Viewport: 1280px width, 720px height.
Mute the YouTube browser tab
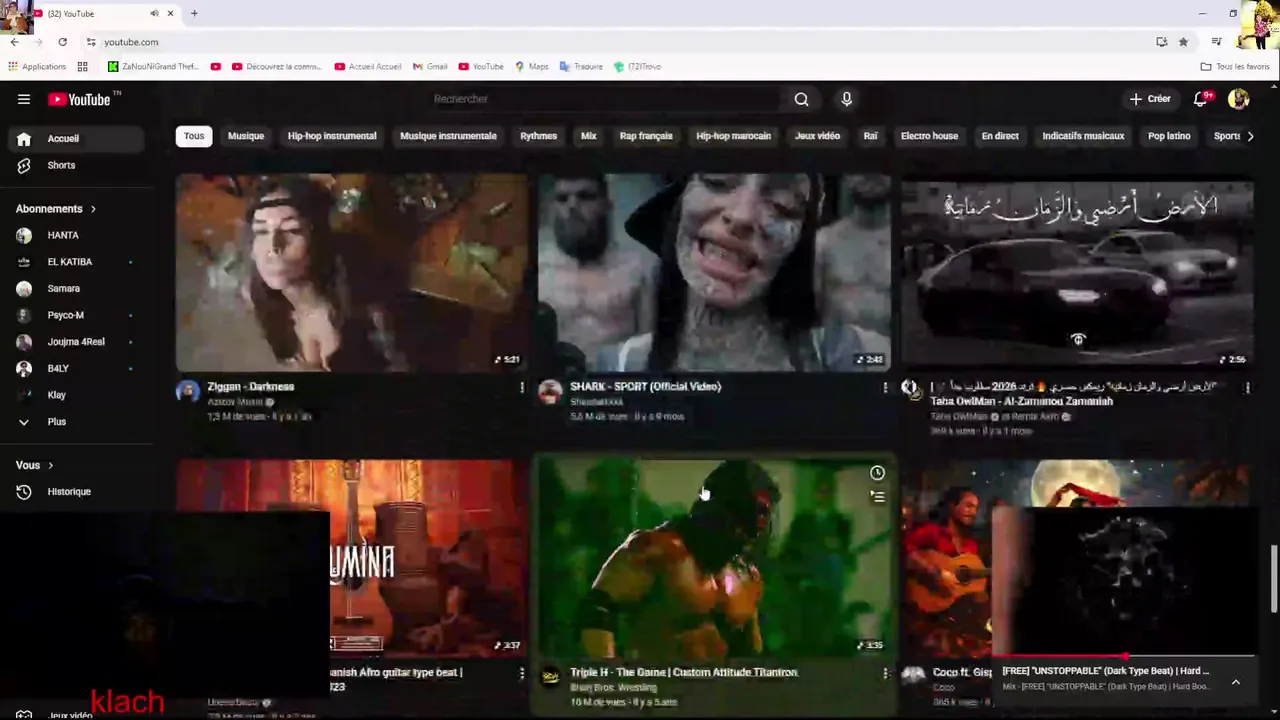click(154, 14)
